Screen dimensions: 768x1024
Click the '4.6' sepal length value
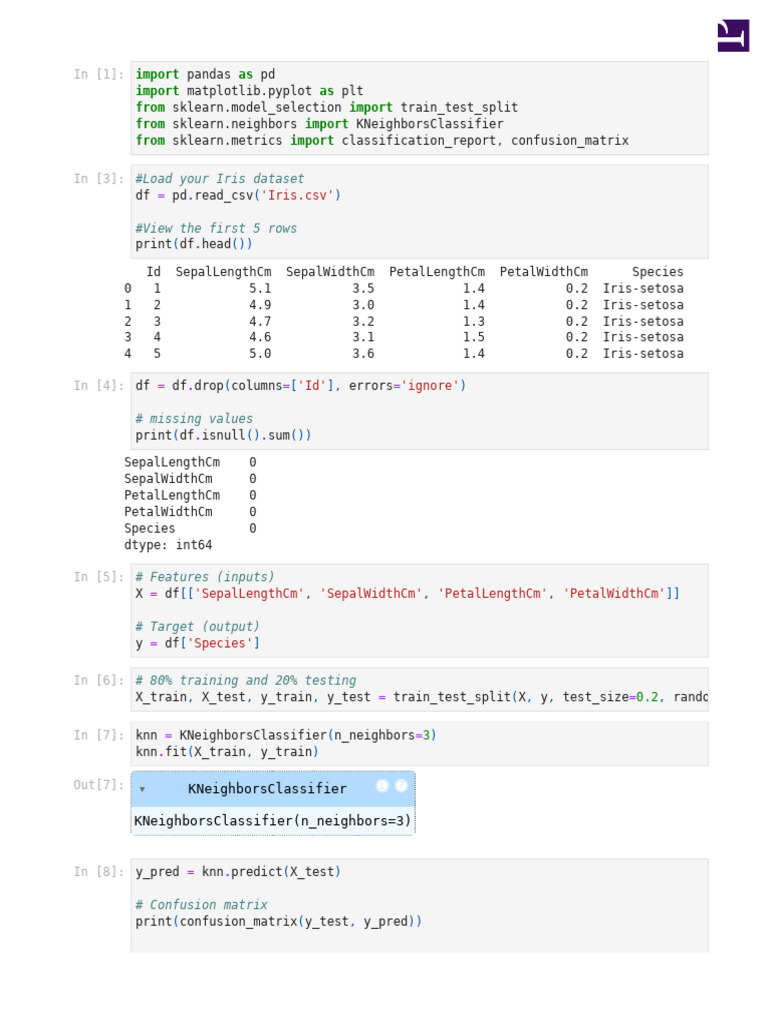[260, 337]
